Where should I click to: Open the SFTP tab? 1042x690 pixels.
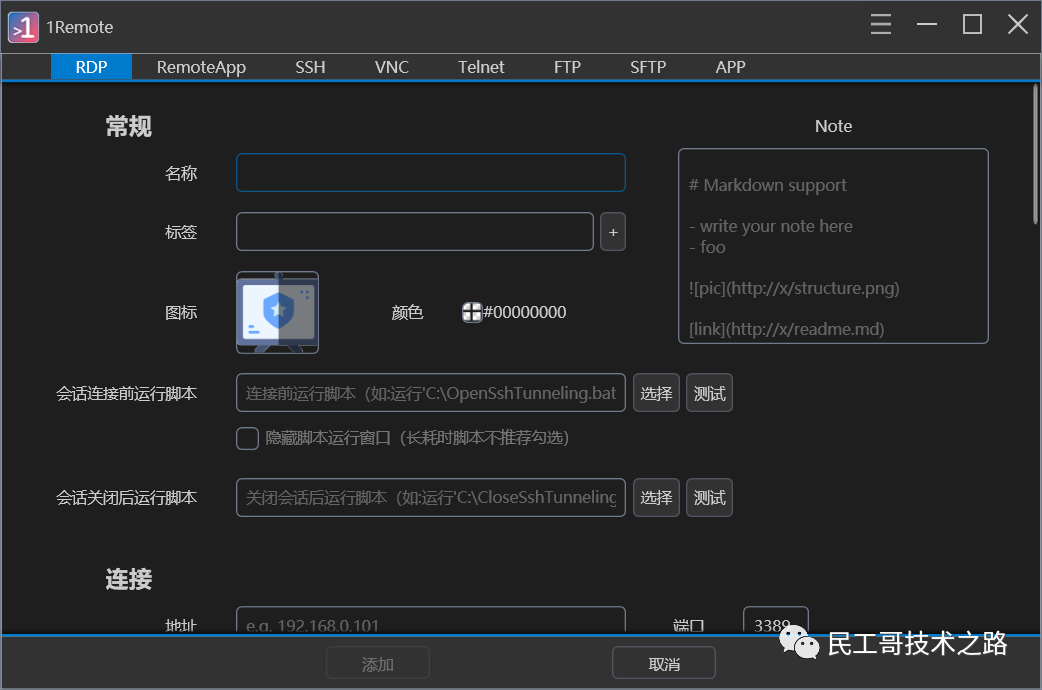(648, 67)
